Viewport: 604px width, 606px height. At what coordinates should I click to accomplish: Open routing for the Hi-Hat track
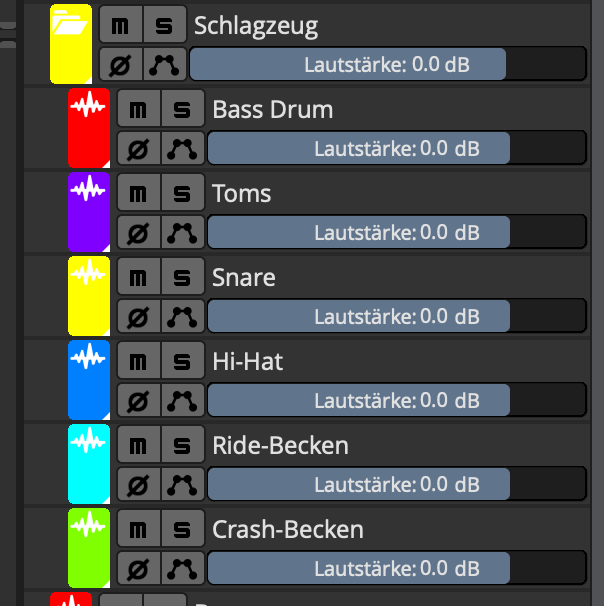coord(182,401)
